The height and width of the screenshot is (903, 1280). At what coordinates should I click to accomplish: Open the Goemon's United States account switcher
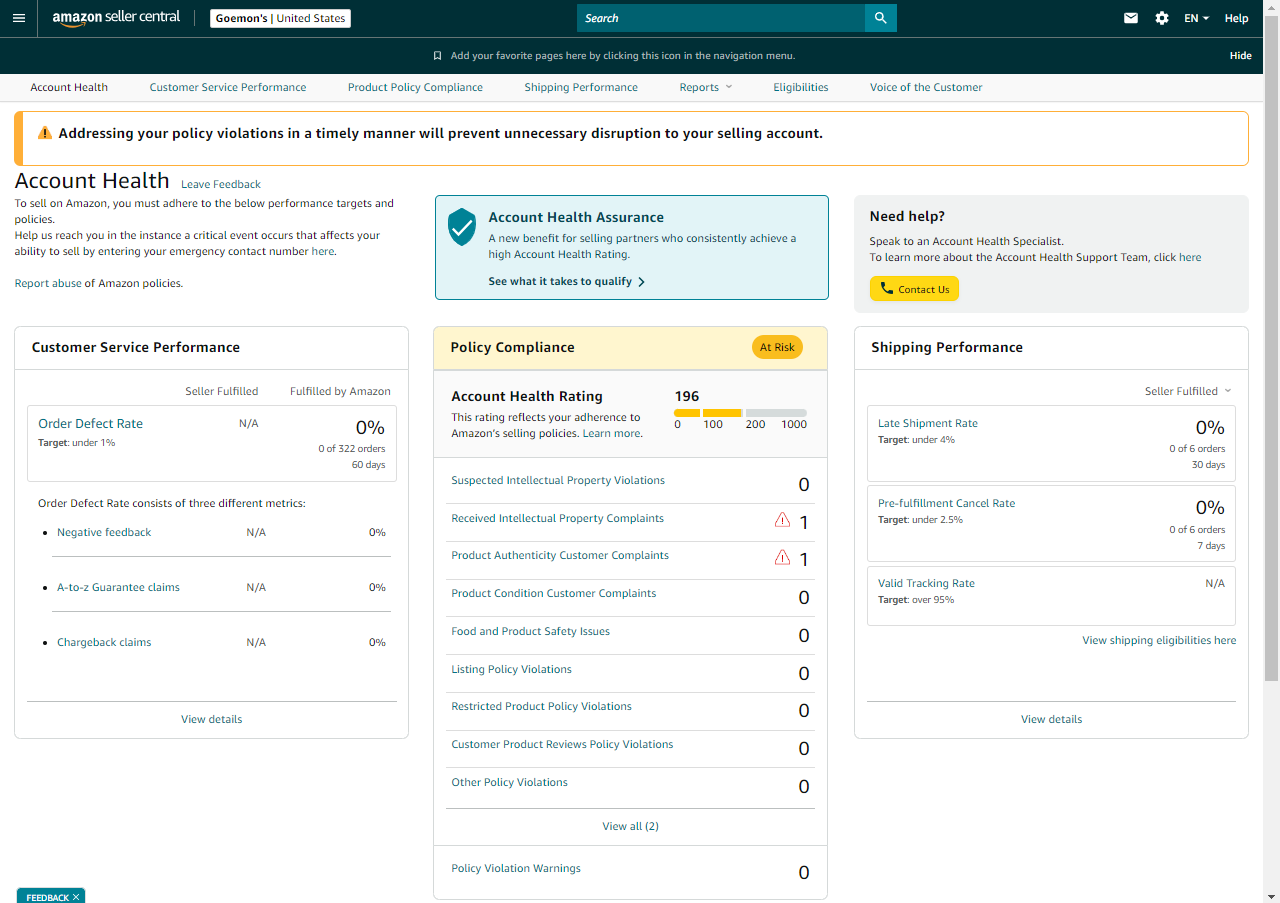coord(281,18)
